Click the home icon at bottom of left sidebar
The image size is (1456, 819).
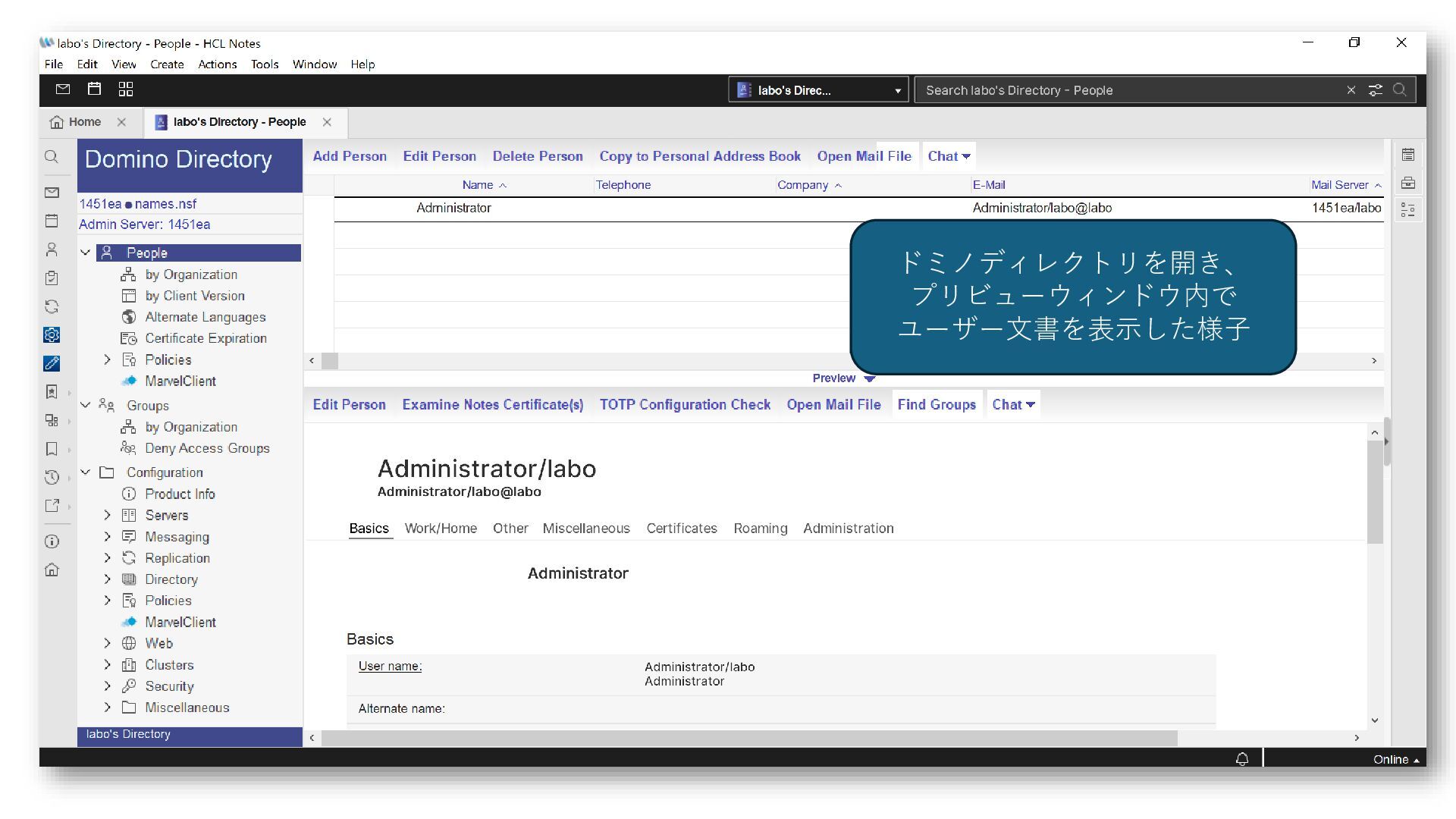click(52, 570)
